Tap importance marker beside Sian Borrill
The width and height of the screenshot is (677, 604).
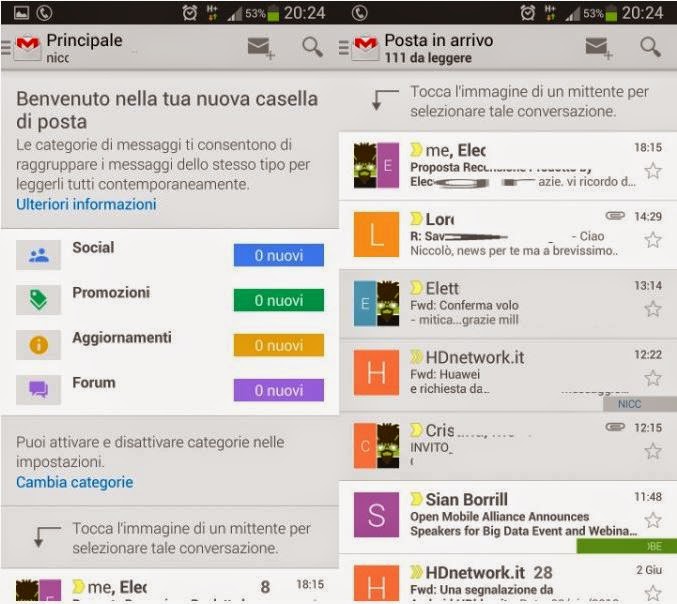pos(416,499)
